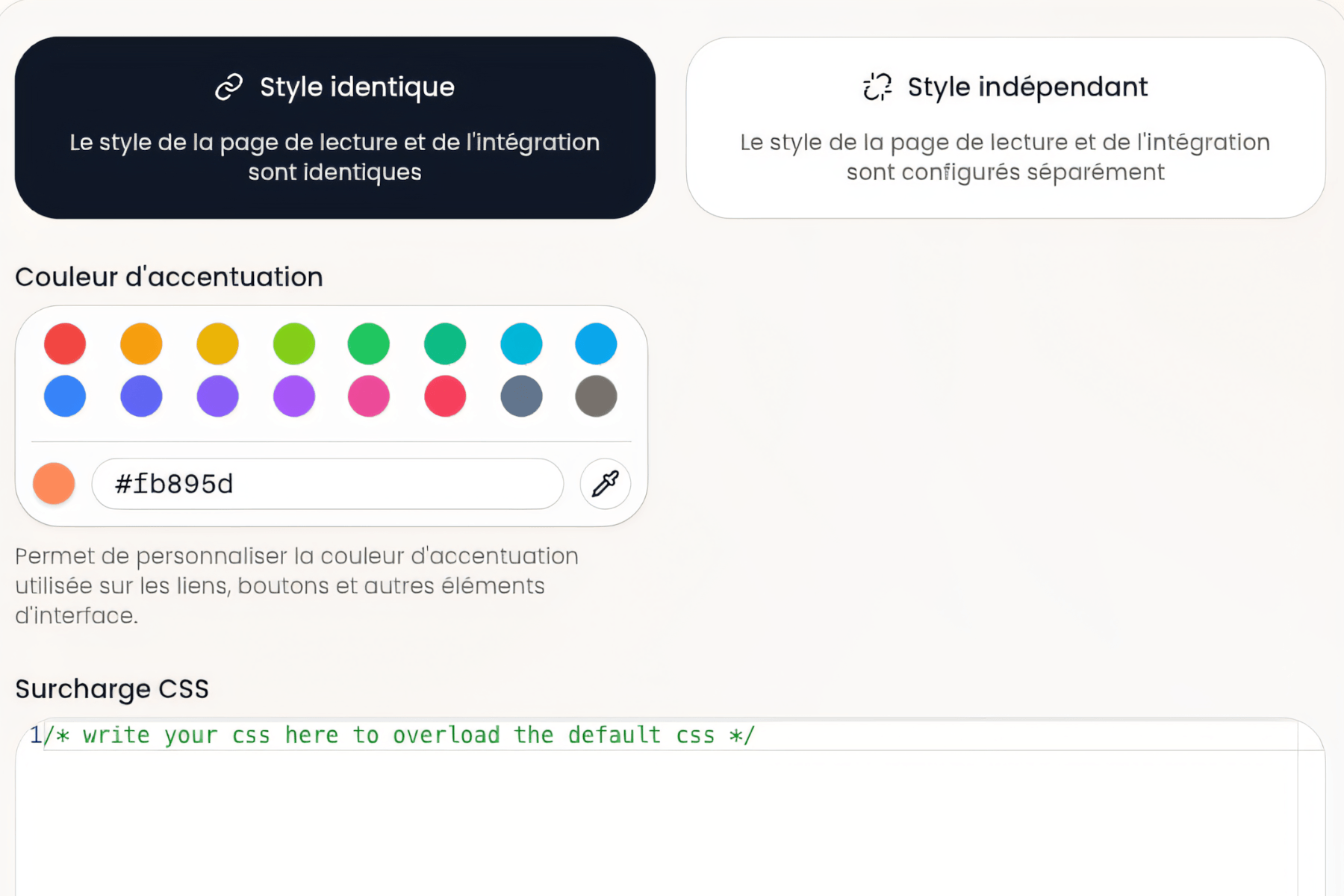This screenshot has width=1344, height=896.
Task: Choose the "Style indépendant" option card
Action: 1005,128
